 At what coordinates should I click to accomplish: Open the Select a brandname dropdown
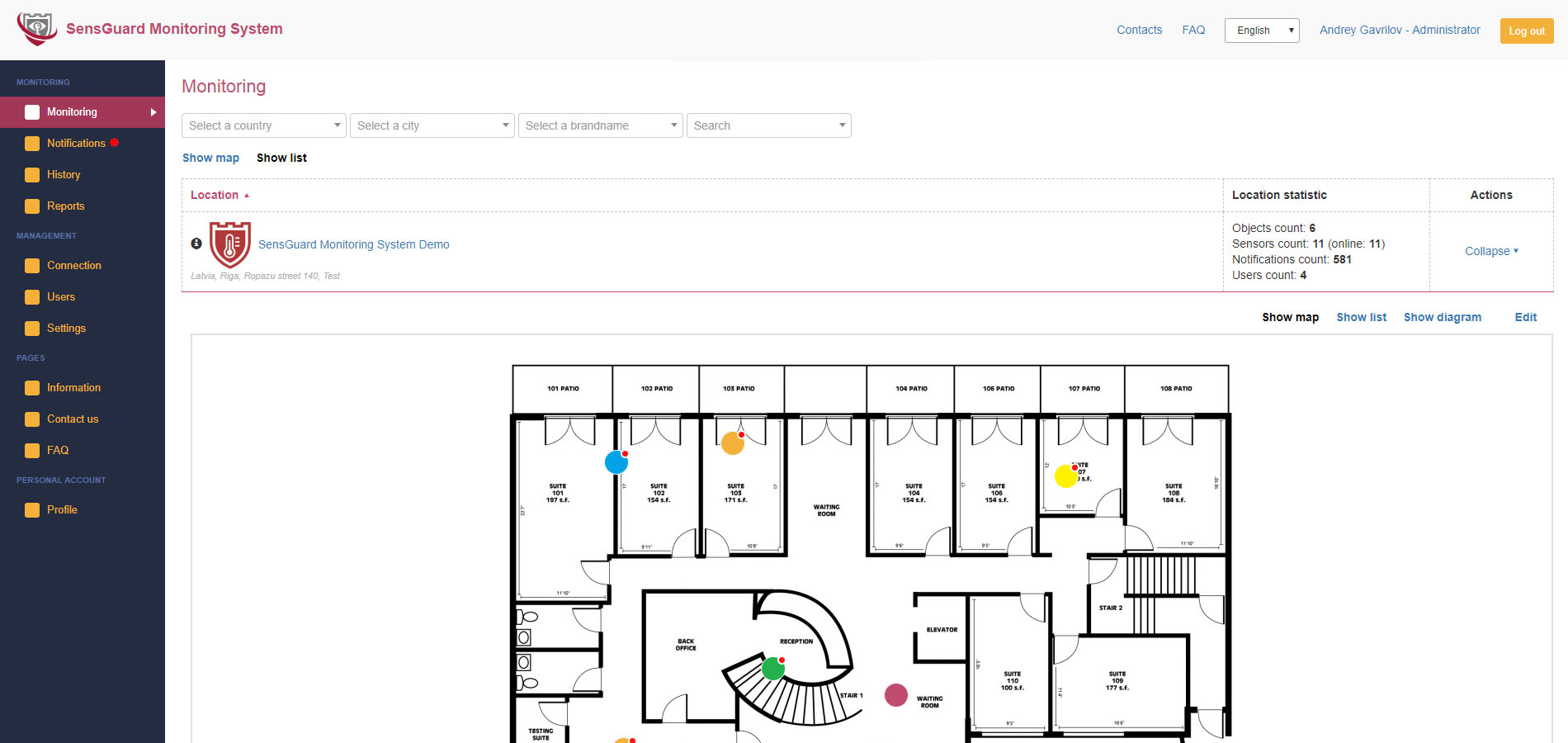point(600,125)
